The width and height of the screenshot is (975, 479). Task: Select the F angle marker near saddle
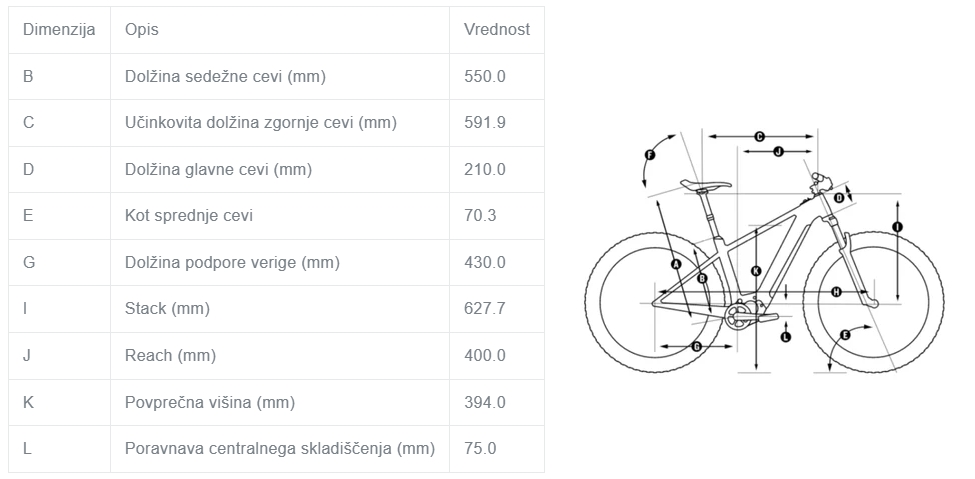(x=650, y=155)
